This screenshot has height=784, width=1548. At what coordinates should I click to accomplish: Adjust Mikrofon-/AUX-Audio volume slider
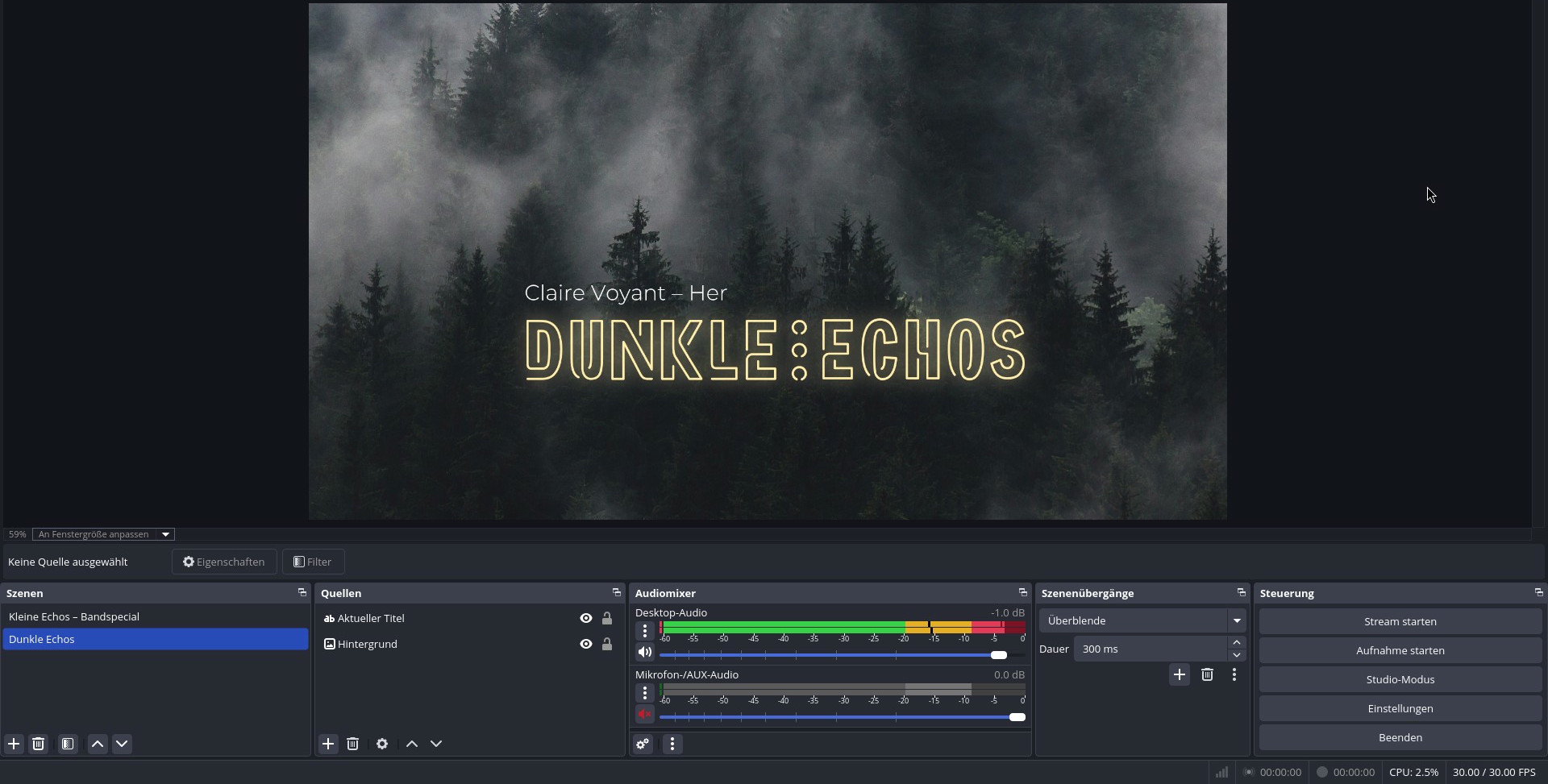pos(843,717)
